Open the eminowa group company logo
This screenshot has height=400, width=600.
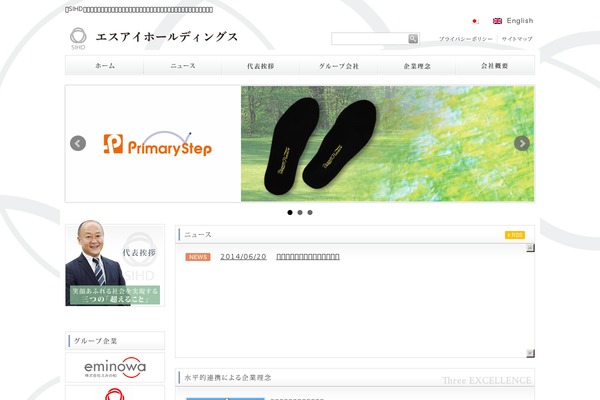(115, 367)
